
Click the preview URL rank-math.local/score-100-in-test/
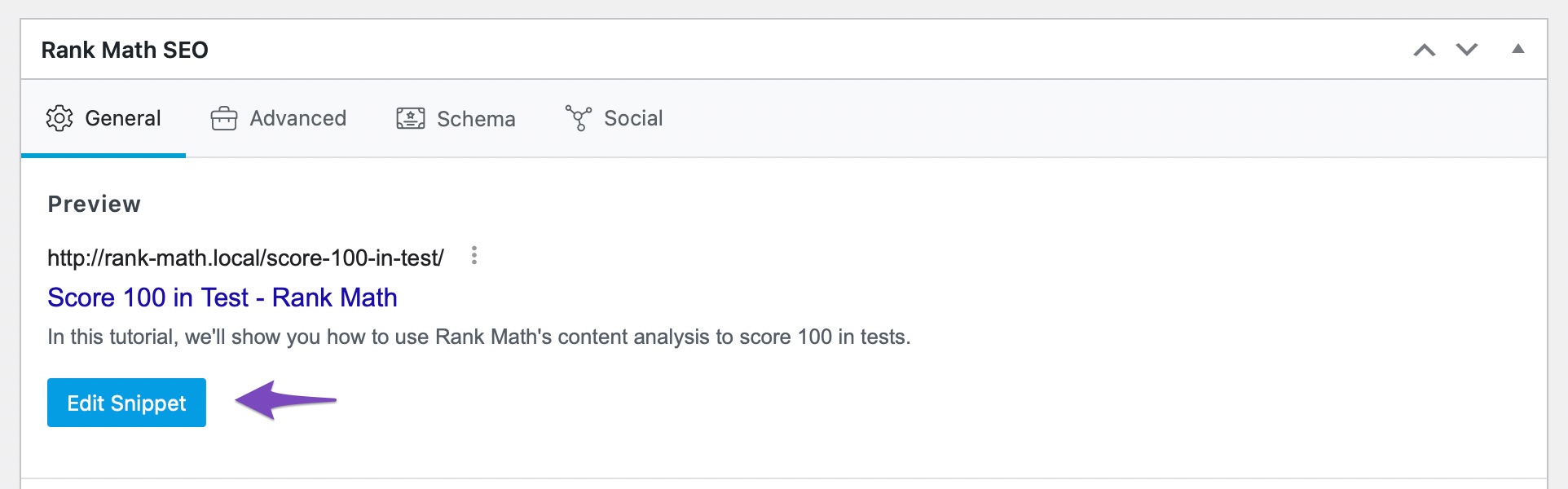245,258
